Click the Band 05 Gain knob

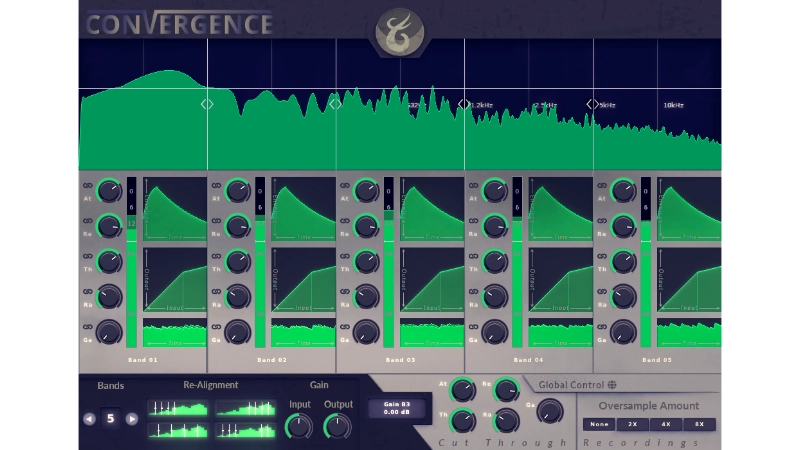coord(623,332)
